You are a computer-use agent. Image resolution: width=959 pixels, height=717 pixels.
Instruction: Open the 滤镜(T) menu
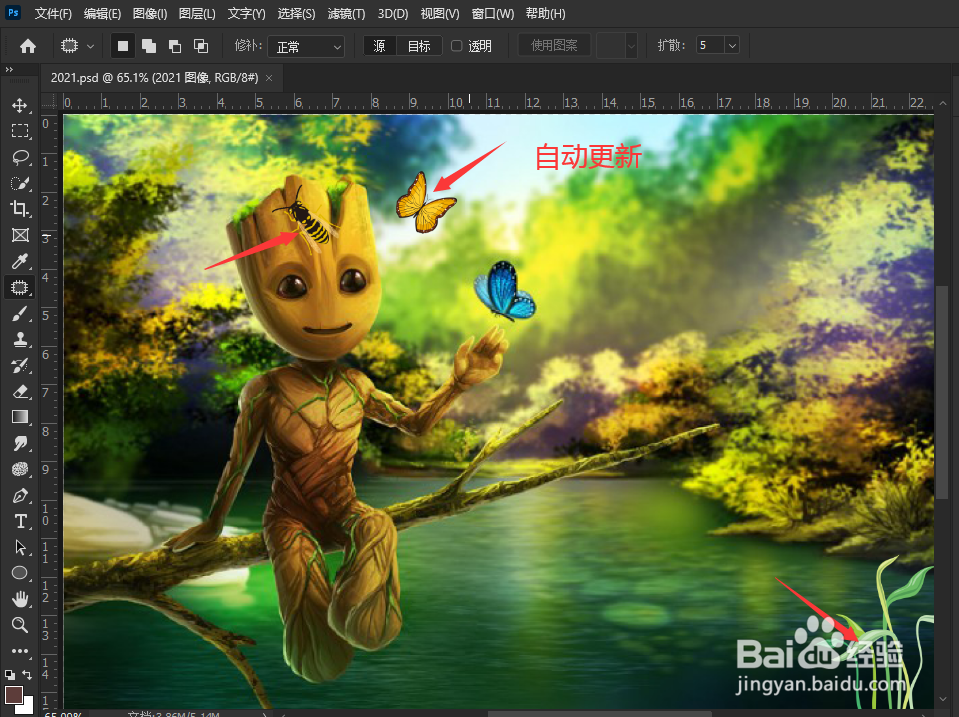[x=346, y=13]
